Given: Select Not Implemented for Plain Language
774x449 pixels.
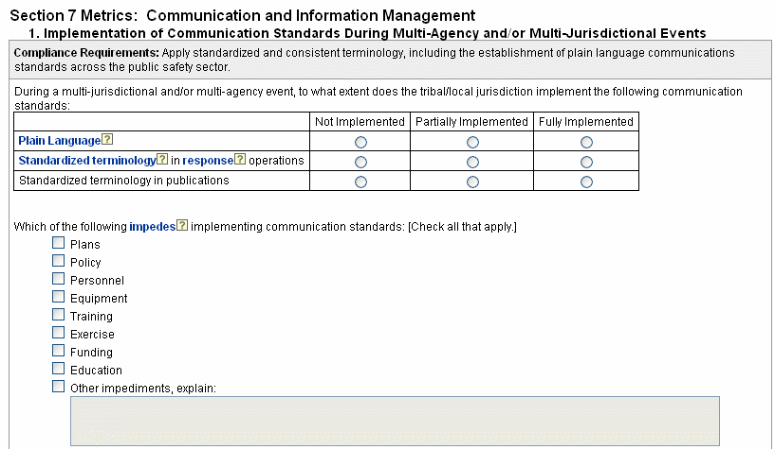Looking at the screenshot, I should (360, 142).
